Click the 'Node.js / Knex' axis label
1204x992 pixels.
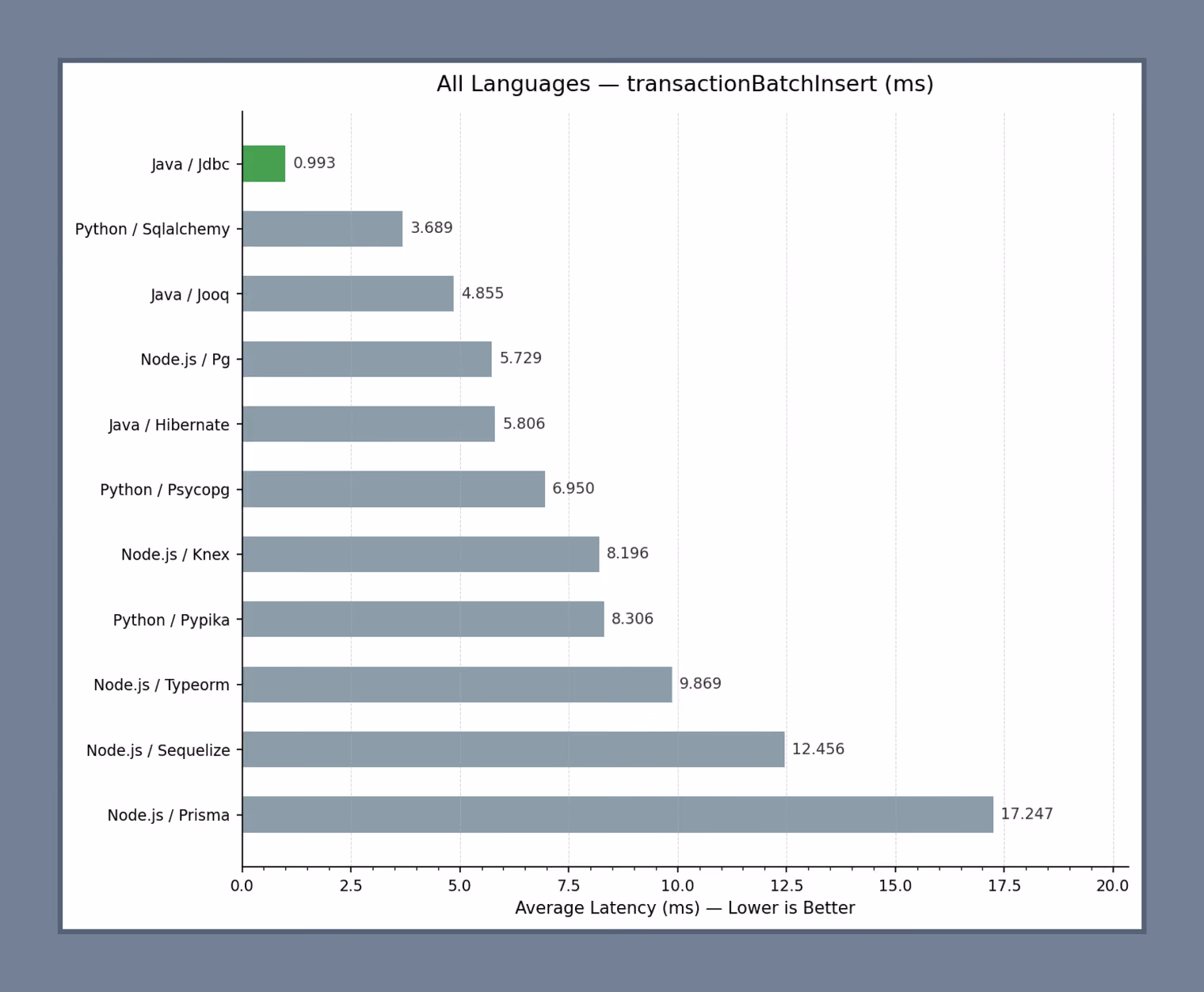tap(175, 555)
